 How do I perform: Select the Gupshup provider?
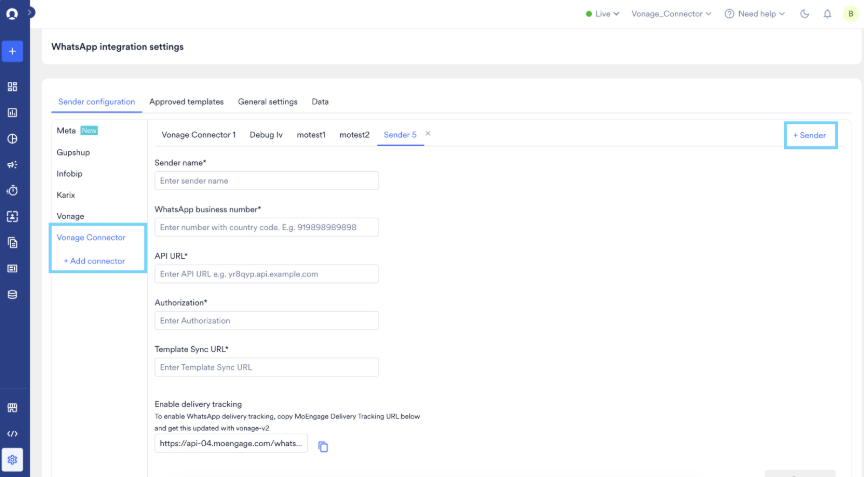73,153
